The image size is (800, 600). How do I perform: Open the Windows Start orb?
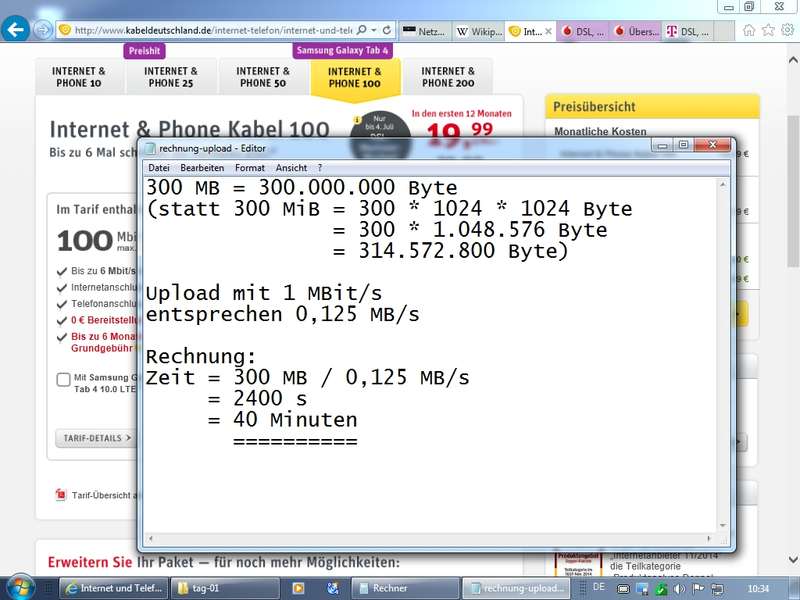19,587
